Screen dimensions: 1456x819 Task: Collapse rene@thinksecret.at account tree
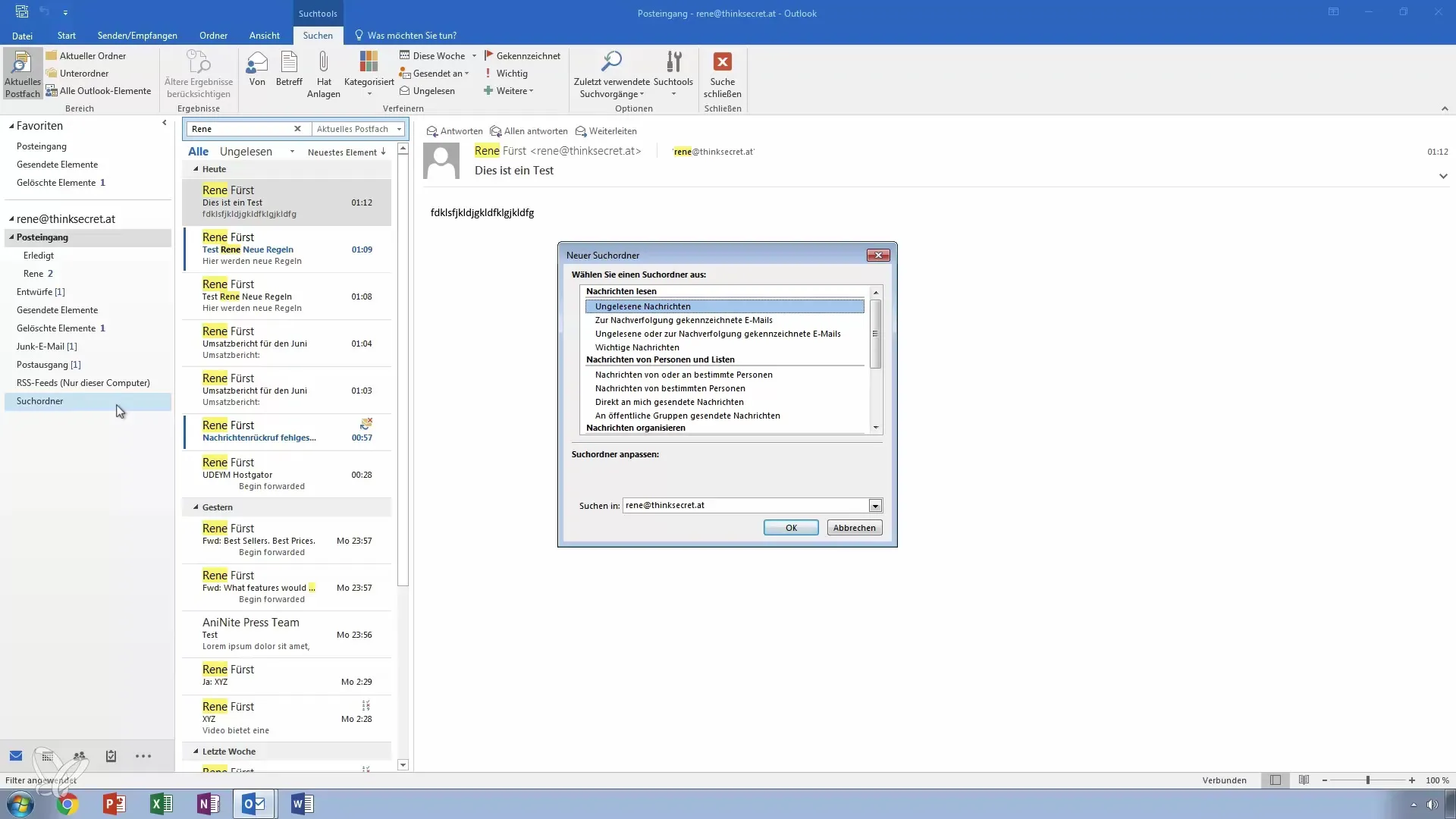pos(11,219)
